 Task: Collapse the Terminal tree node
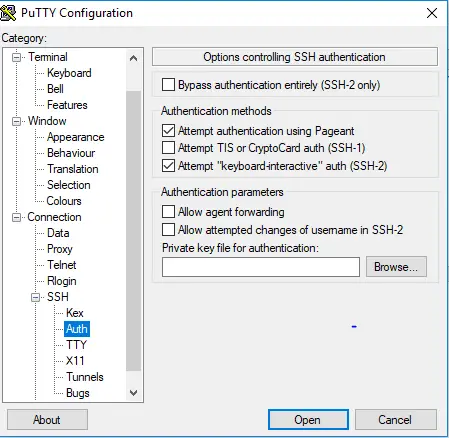(x=16, y=57)
